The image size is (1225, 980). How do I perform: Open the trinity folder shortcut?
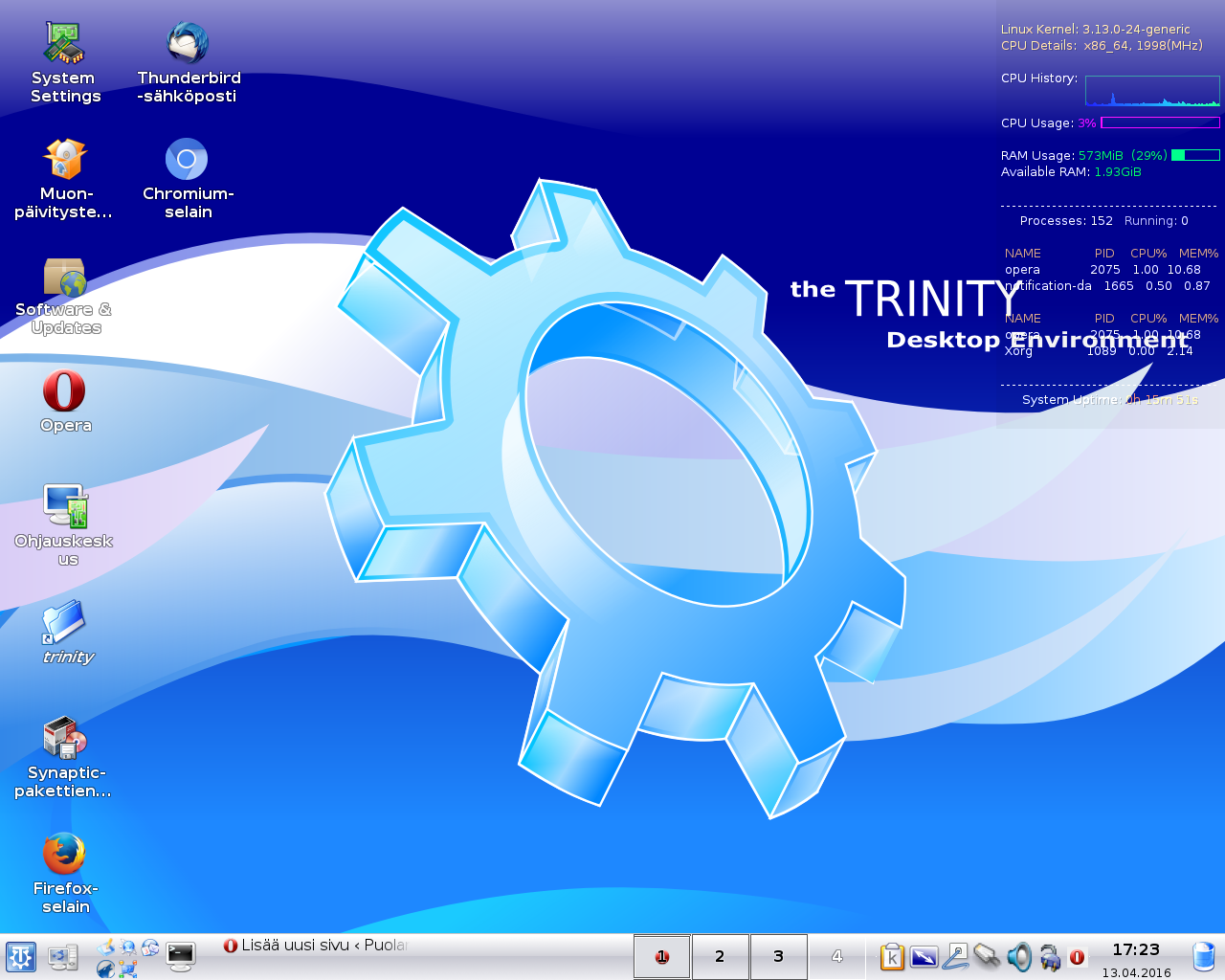(x=66, y=633)
